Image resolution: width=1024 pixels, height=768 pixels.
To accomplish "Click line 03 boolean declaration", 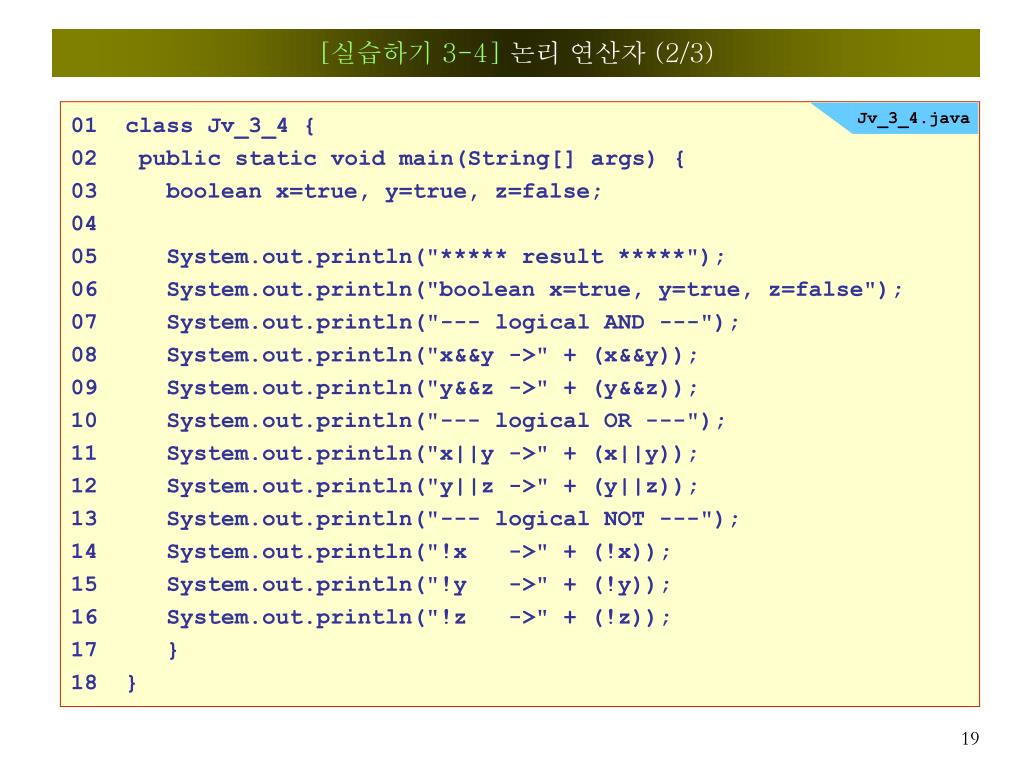I will (383, 191).
